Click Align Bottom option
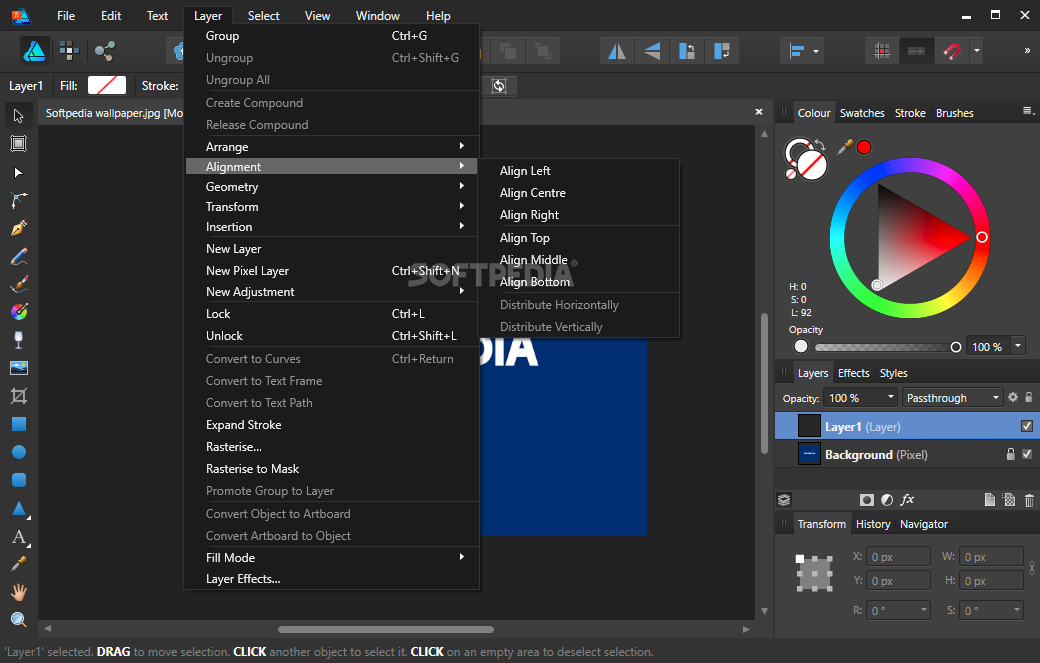The height and width of the screenshot is (663, 1040). pyautogui.click(x=535, y=282)
